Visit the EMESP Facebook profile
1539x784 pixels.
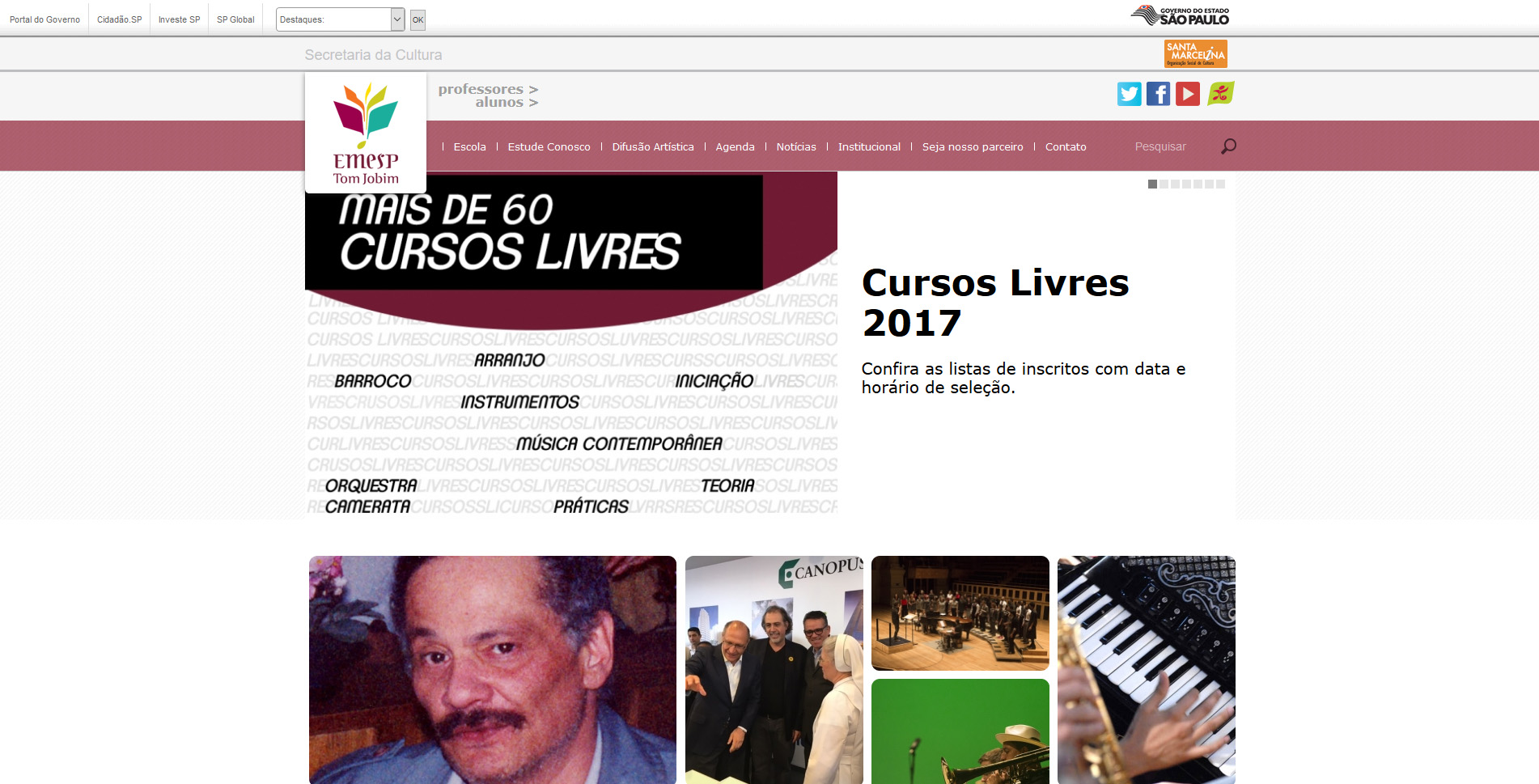(x=1158, y=94)
